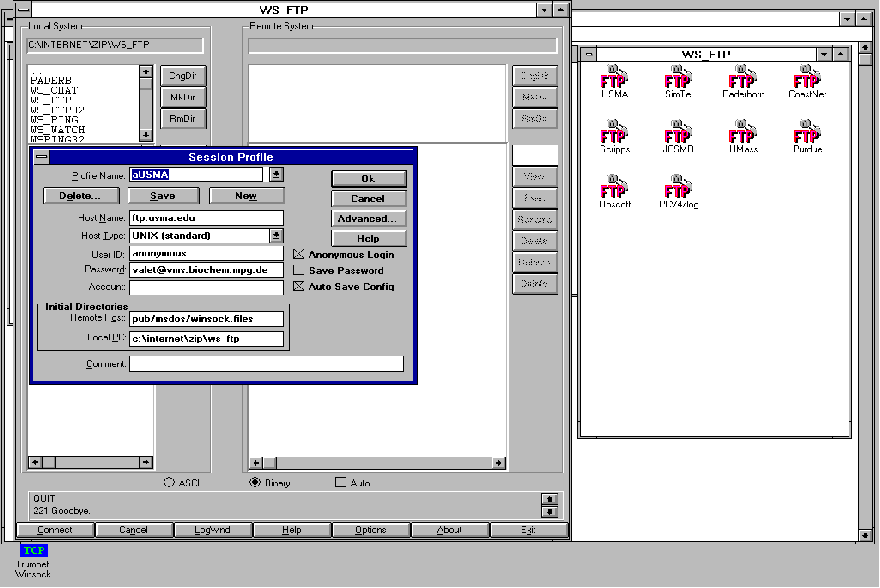The width and height of the screenshot is (880, 588).
Task: Open Options from the bottom button bar
Action: click(x=372, y=530)
